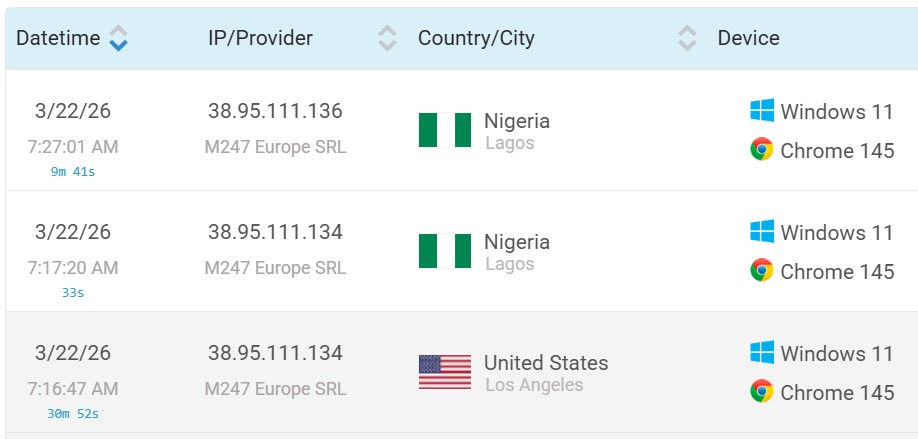Click the Windows logo in the first row

762,111
